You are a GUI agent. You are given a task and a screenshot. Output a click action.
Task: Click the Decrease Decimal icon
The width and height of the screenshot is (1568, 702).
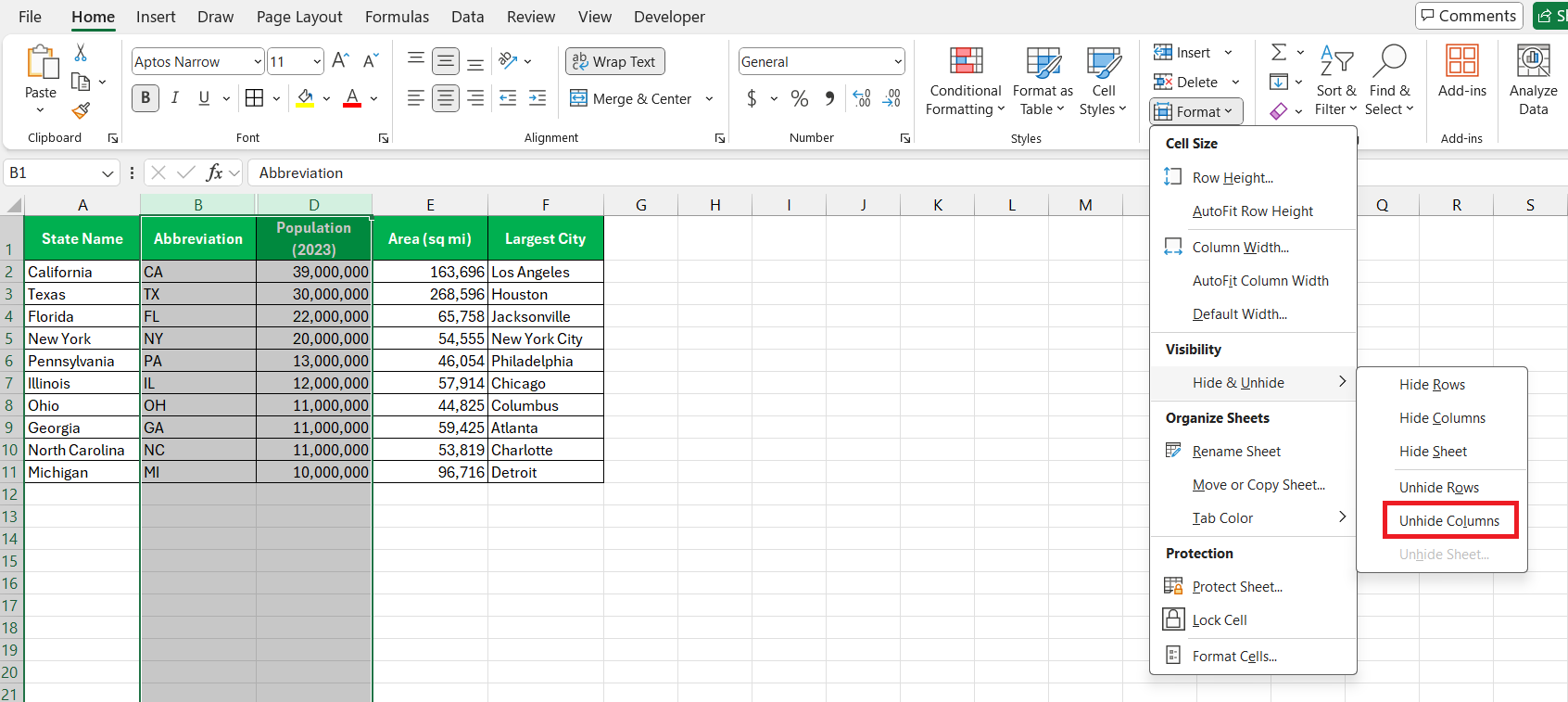point(891,98)
